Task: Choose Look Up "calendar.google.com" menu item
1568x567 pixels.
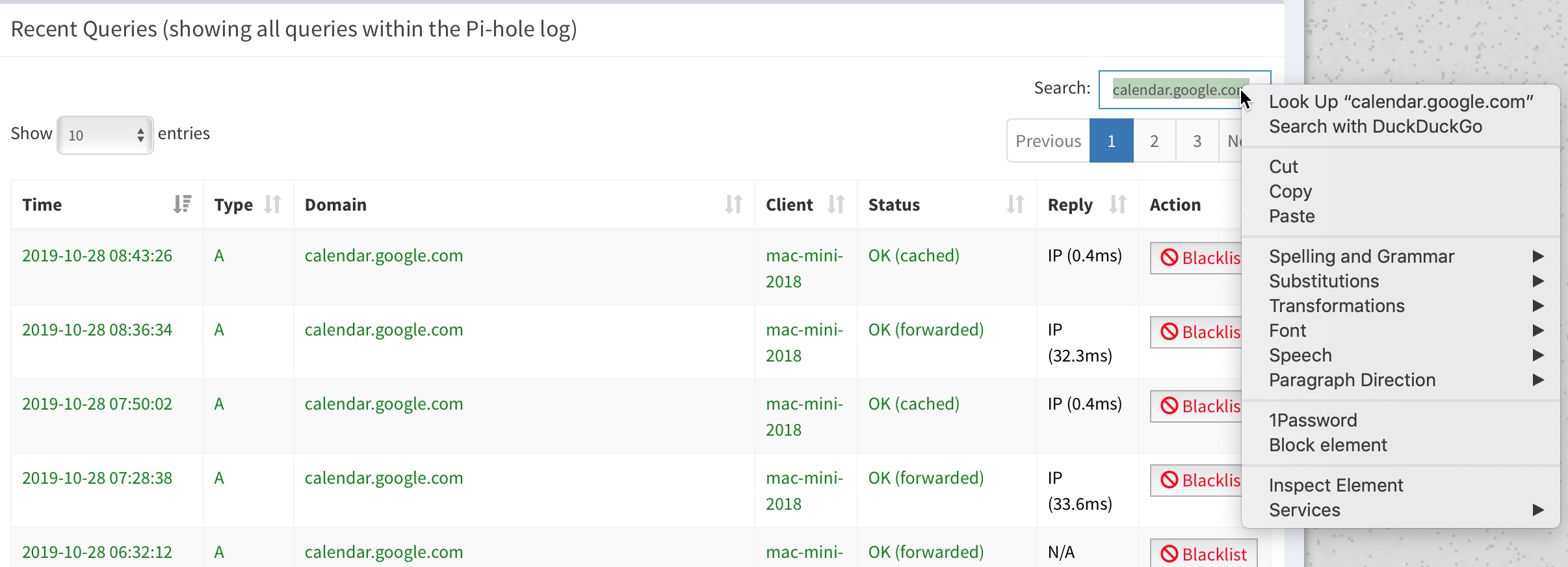Action: (x=1401, y=101)
